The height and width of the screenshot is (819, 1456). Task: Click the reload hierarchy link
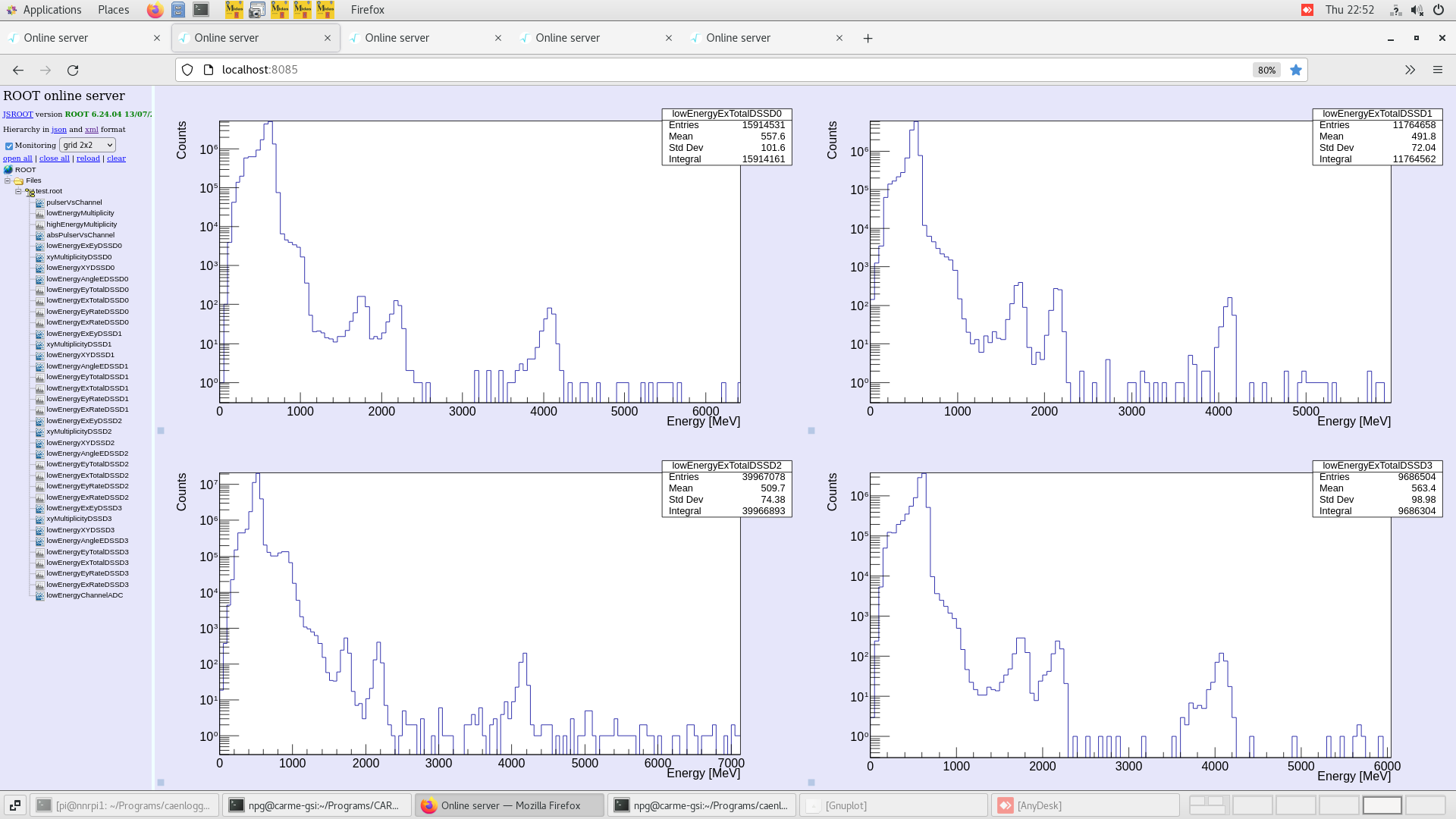88,158
